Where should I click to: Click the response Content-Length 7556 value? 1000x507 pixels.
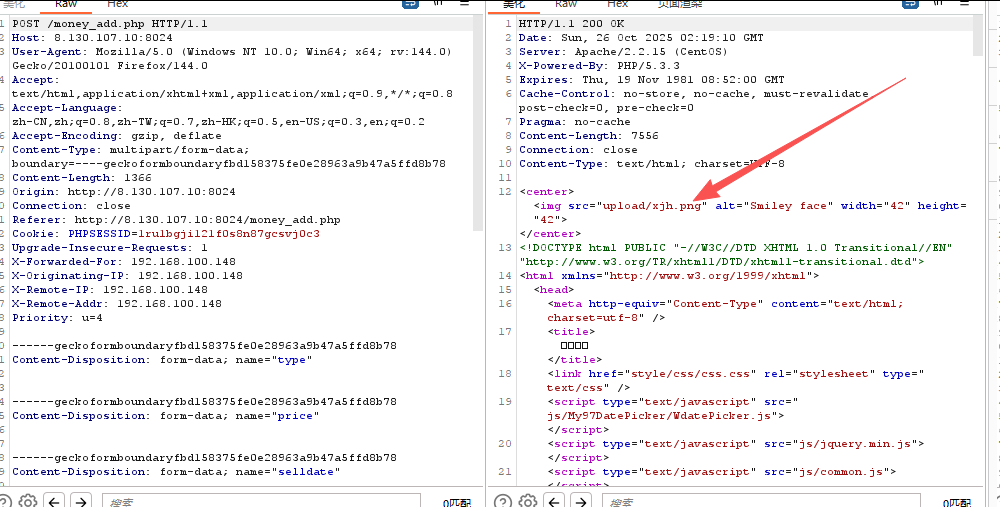(x=645, y=136)
